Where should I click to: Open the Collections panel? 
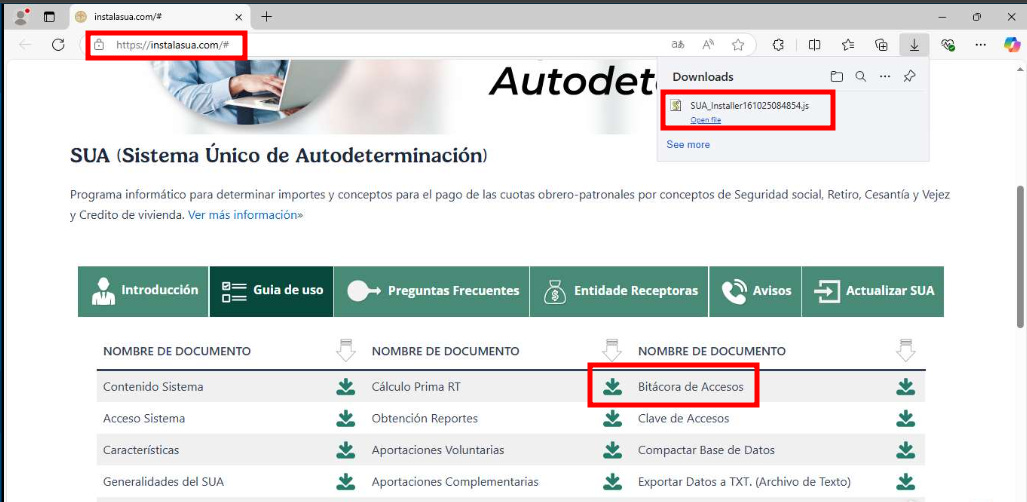click(x=882, y=45)
